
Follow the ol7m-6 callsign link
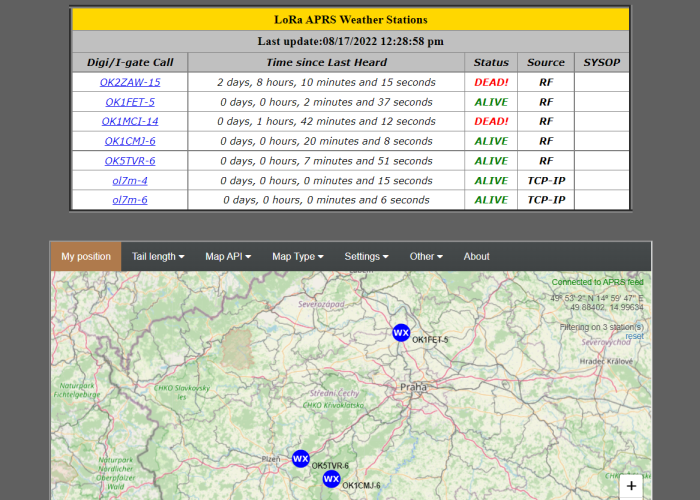(x=130, y=200)
